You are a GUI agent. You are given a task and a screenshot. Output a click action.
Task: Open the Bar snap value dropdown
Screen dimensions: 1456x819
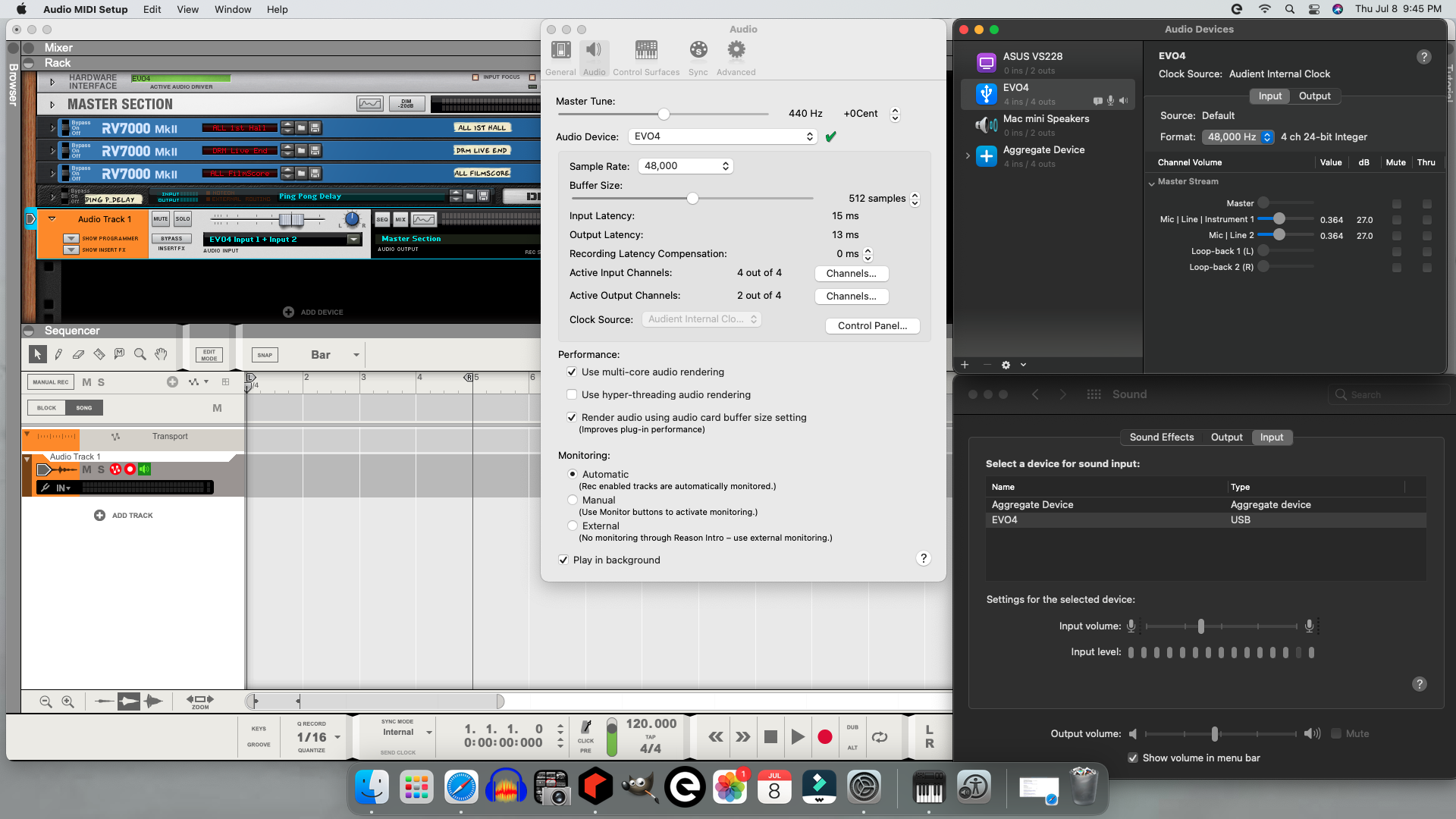click(334, 355)
